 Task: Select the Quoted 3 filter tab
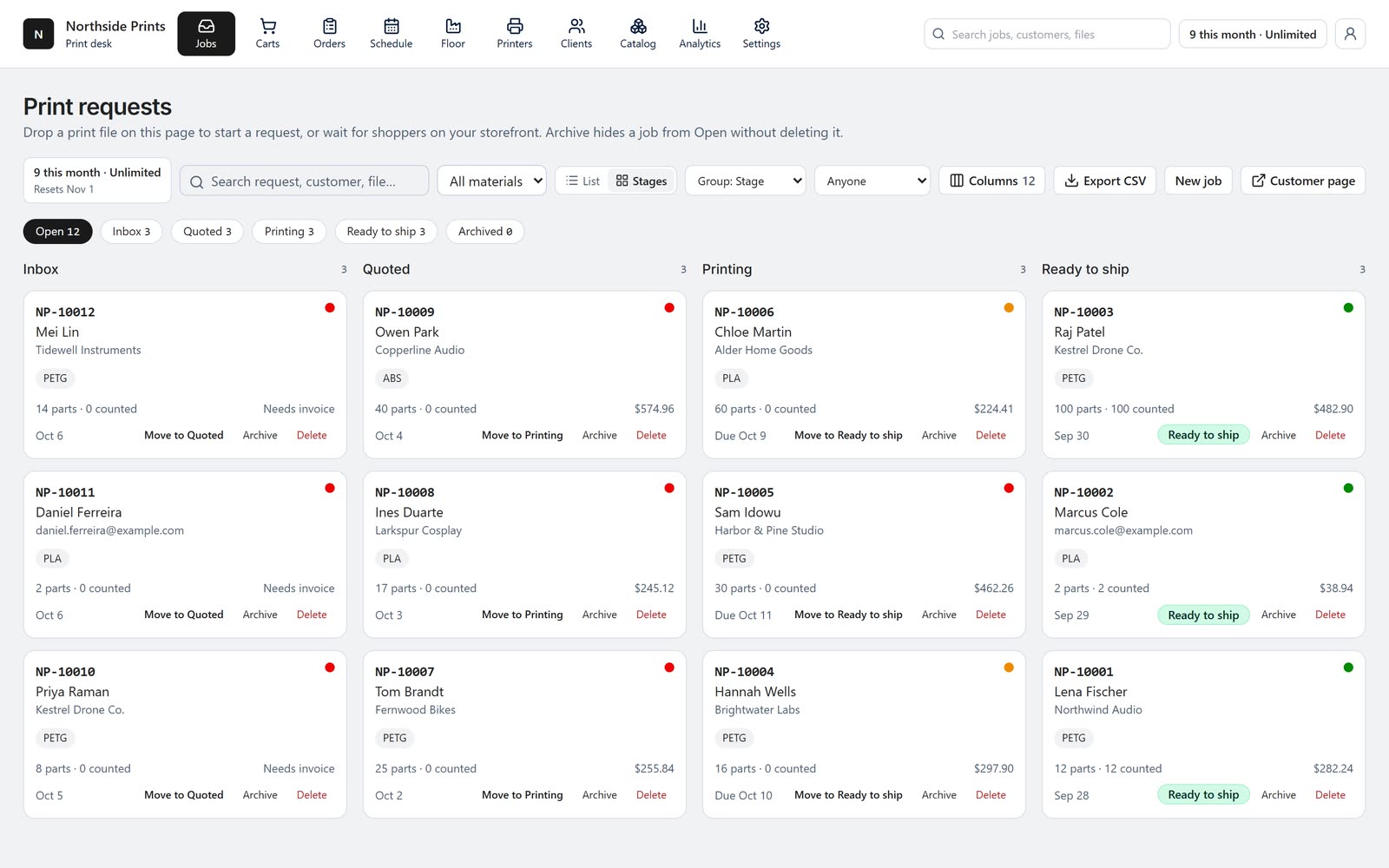(x=207, y=231)
